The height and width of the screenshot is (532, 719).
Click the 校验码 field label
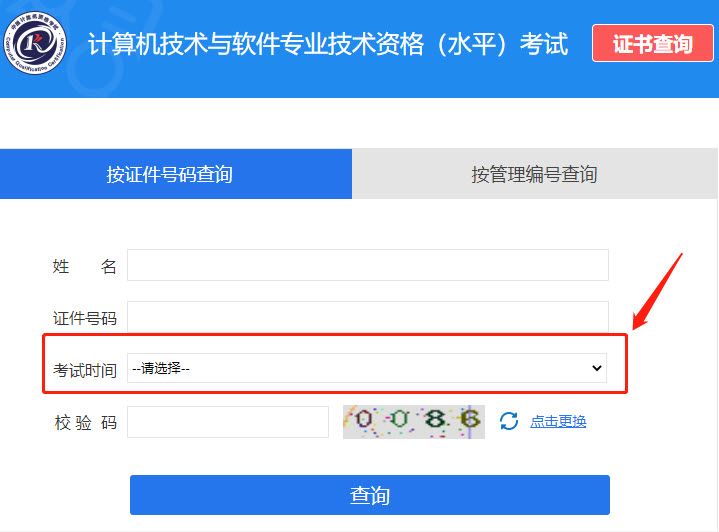tap(85, 422)
